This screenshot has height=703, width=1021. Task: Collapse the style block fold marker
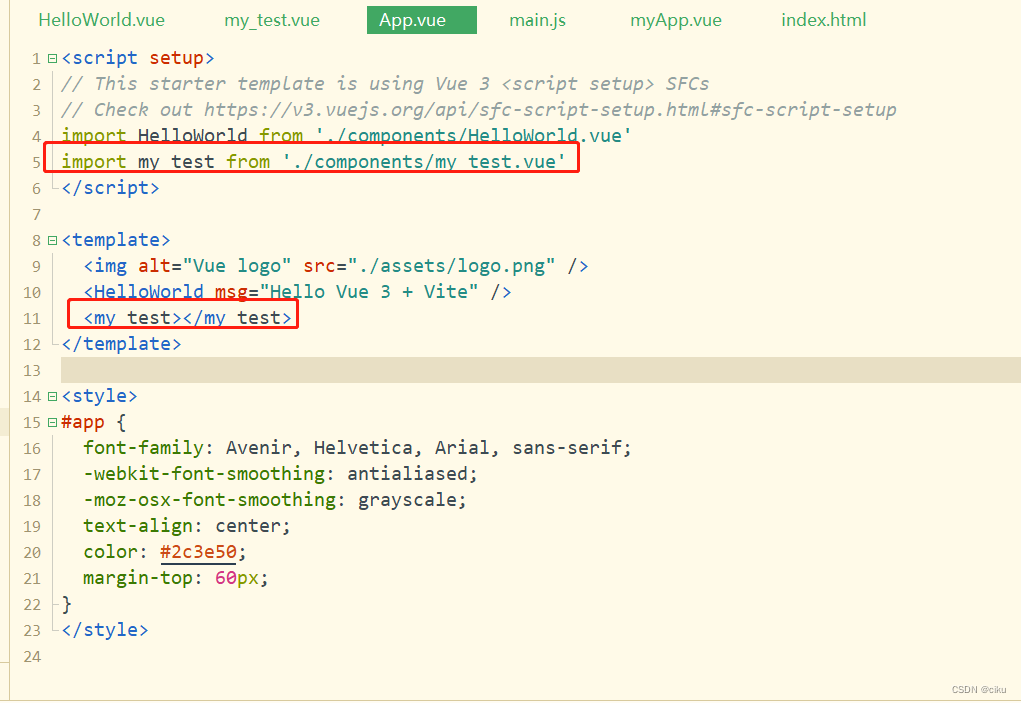click(52, 397)
